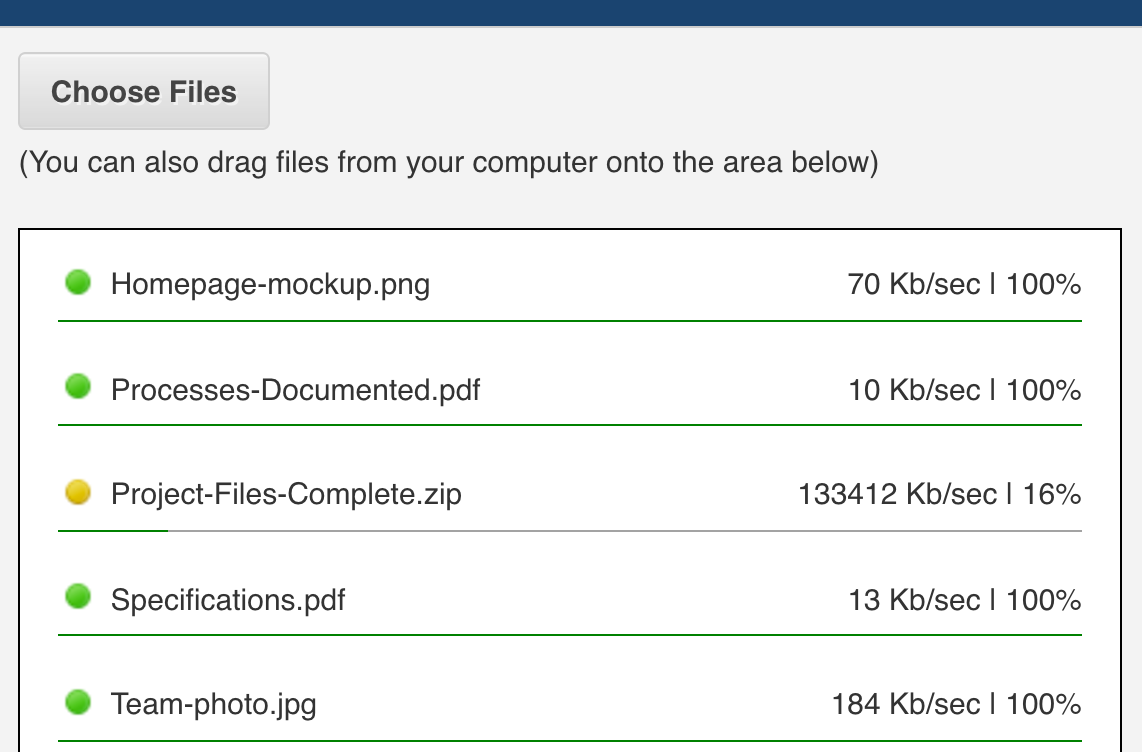Image resolution: width=1142 pixels, height=752 pixels.
Task: Click the Specifications.pdf completed progress bar
Action: tap(570, 635)
